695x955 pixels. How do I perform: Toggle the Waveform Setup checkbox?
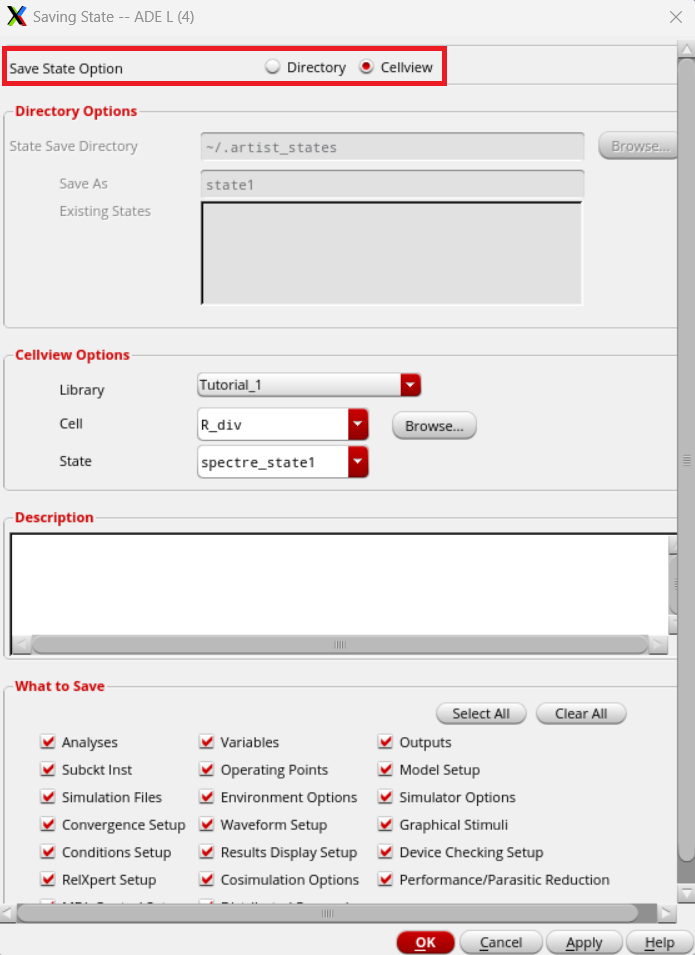click(x=207, y=824)
